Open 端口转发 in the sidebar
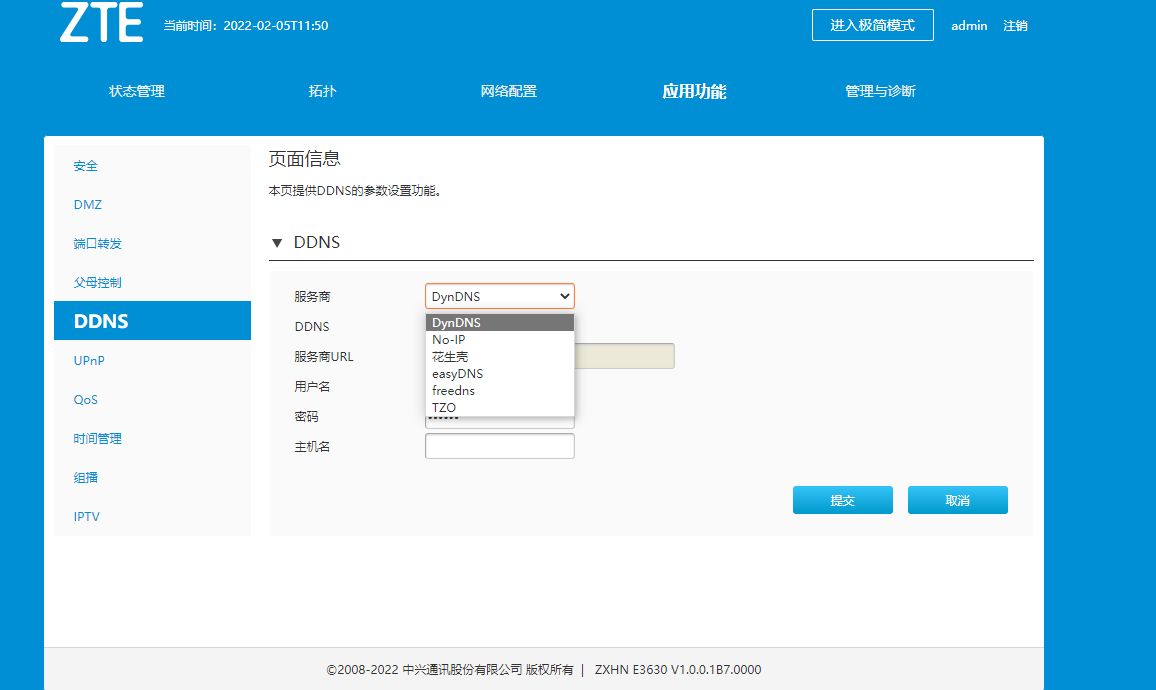Screen dimensions: 1156x690 tap(98, 244)
